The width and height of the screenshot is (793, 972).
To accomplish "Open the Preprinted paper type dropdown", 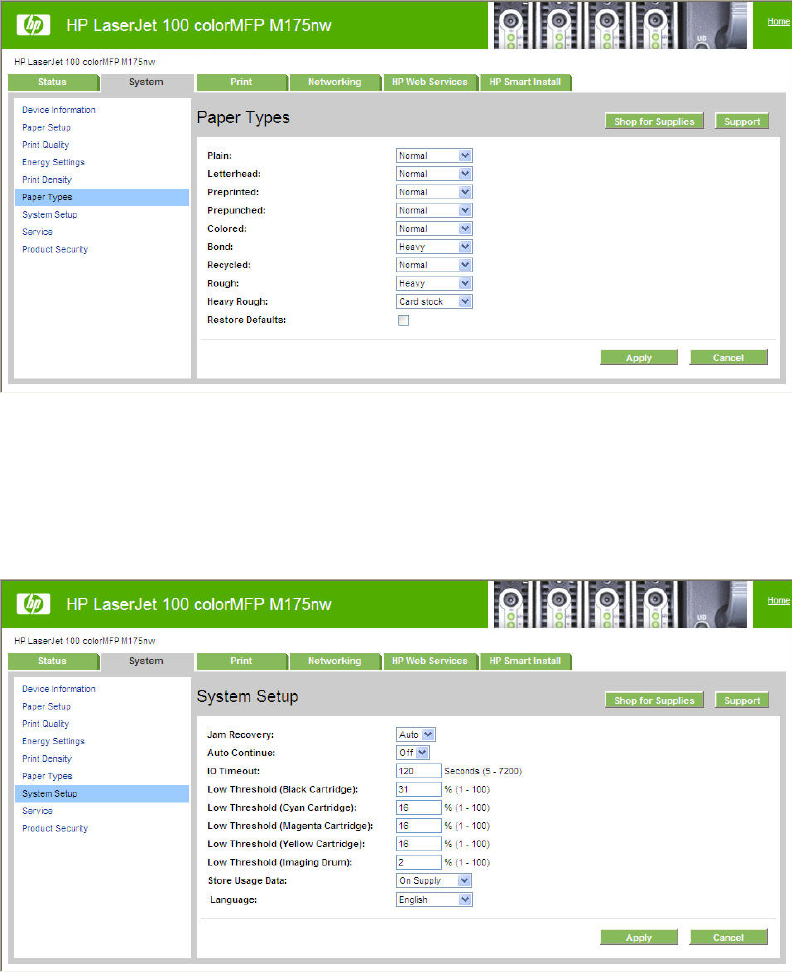I will (x=434, y=192).
